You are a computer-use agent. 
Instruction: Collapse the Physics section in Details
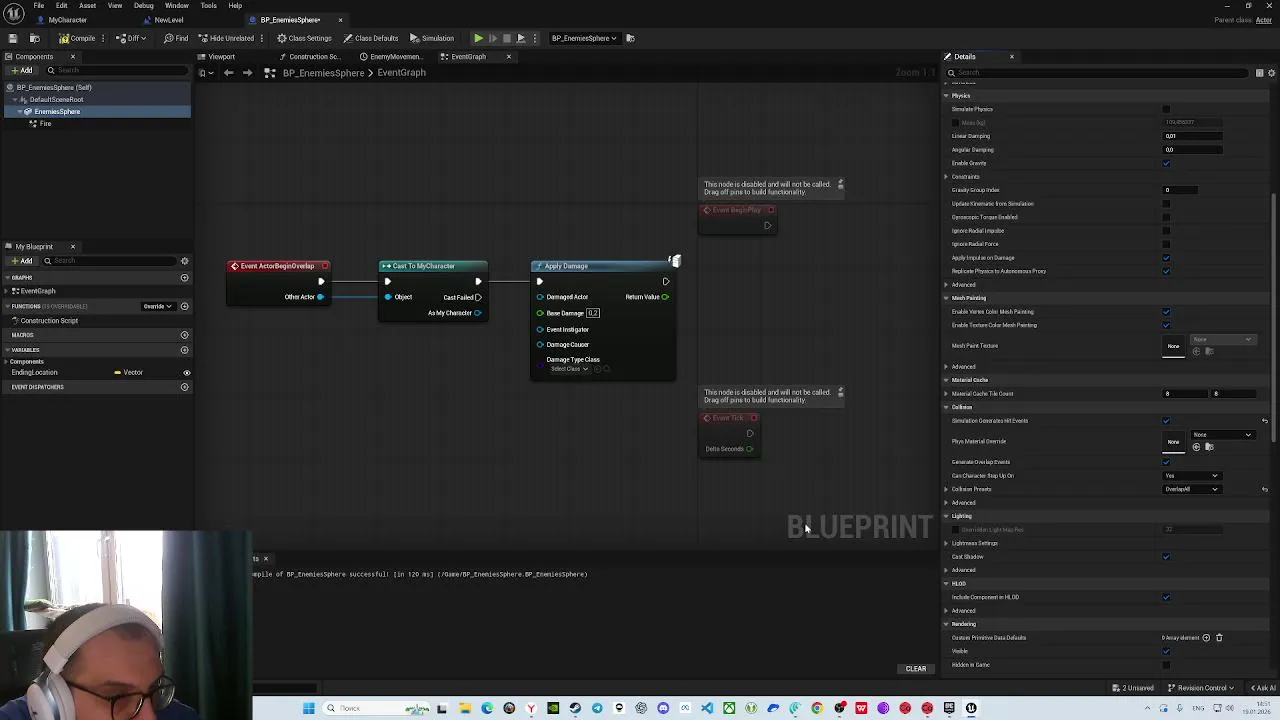(946, 96)
